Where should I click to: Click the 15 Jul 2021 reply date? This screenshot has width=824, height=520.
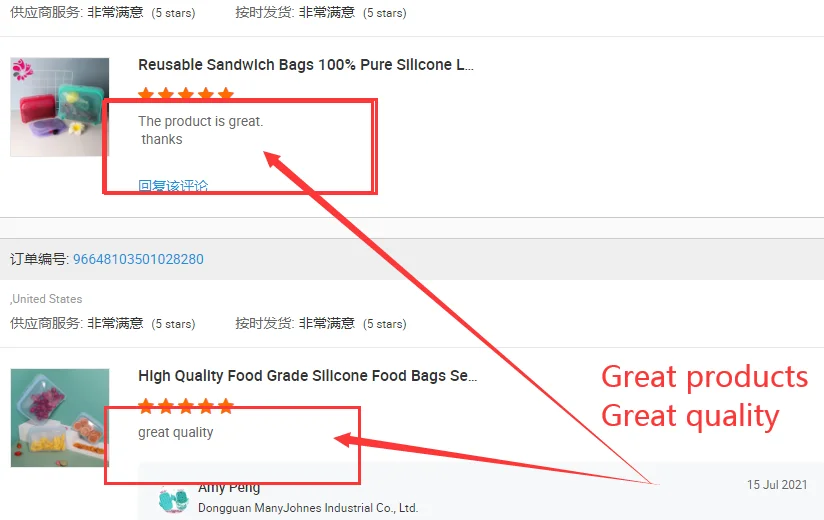coord(777,484)
